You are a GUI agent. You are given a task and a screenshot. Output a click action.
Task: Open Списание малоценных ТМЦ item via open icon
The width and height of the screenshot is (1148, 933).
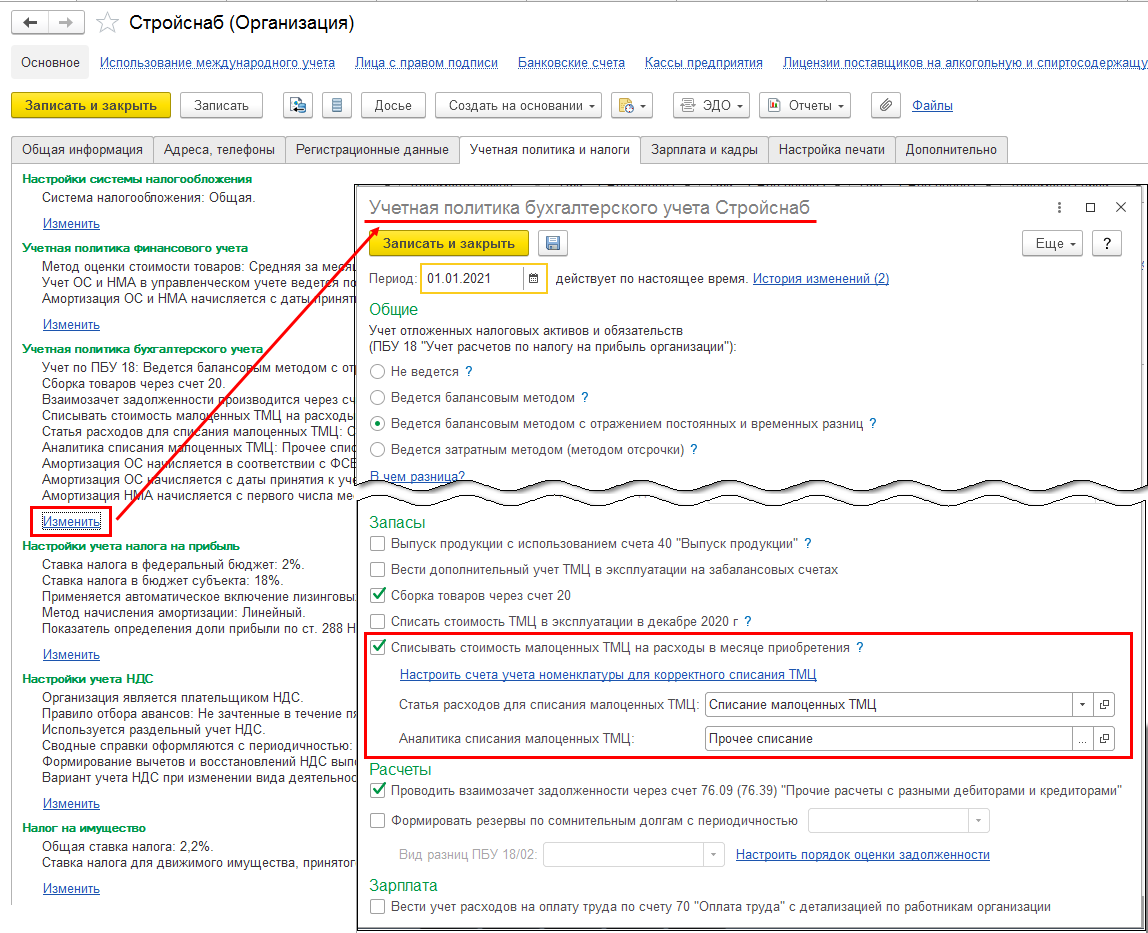click(1104, 705)
